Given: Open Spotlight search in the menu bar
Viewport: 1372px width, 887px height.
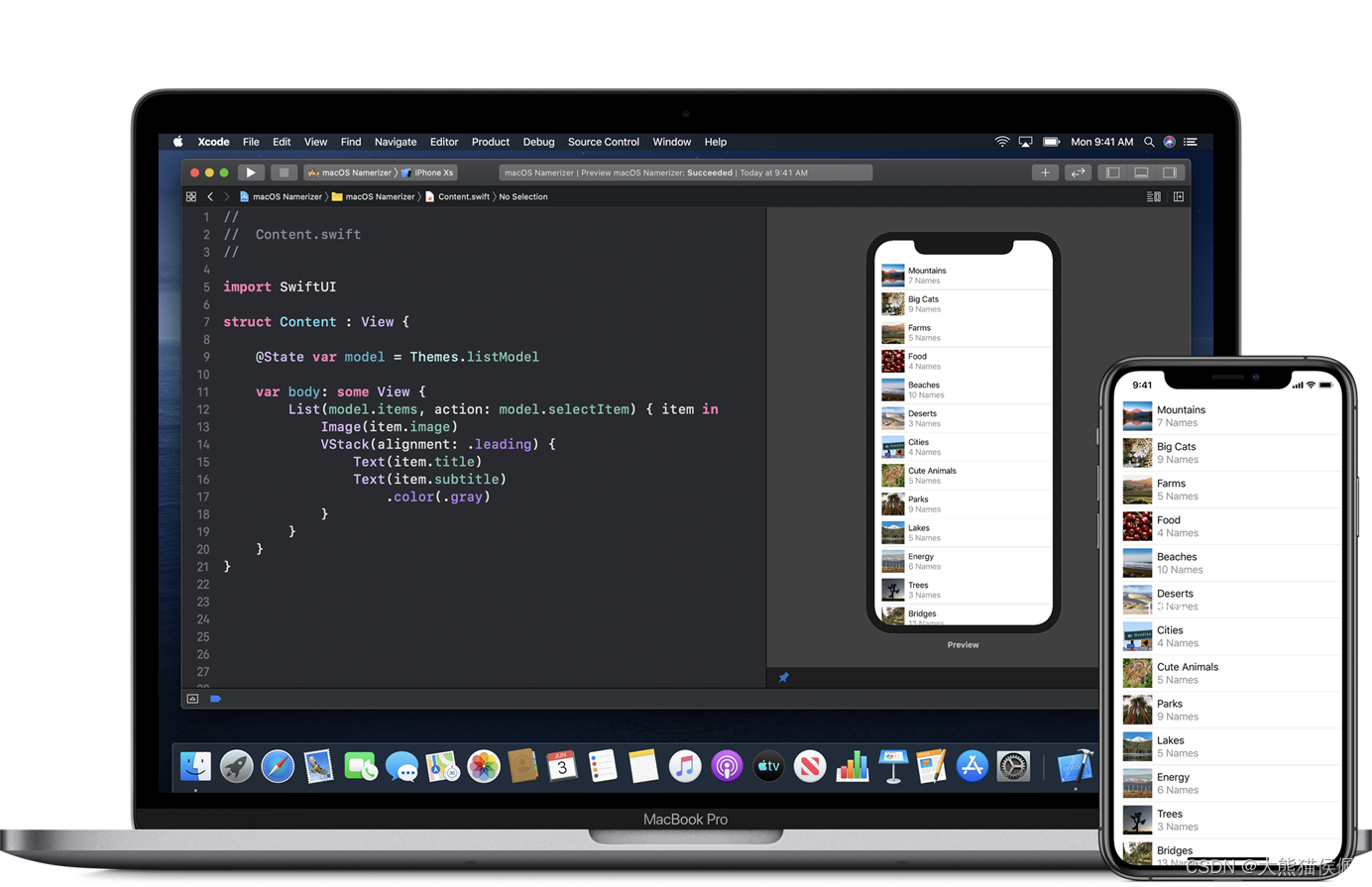Looking at the screenshot, I should pyautogui.click(x=1149, y=142).
